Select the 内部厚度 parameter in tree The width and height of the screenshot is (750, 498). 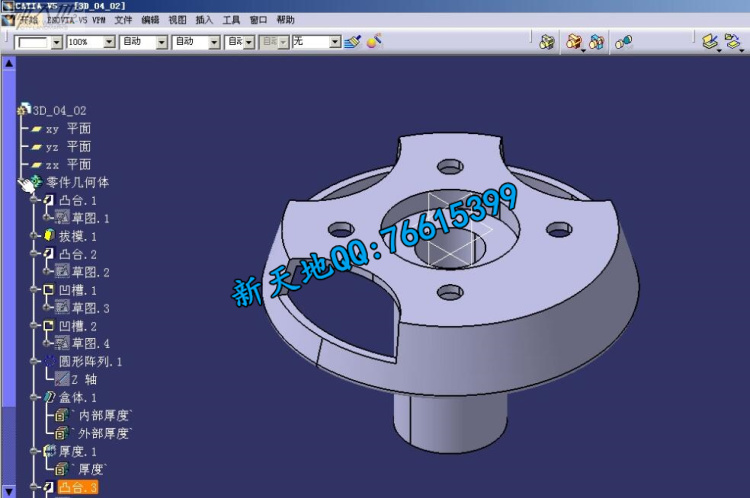104,415
